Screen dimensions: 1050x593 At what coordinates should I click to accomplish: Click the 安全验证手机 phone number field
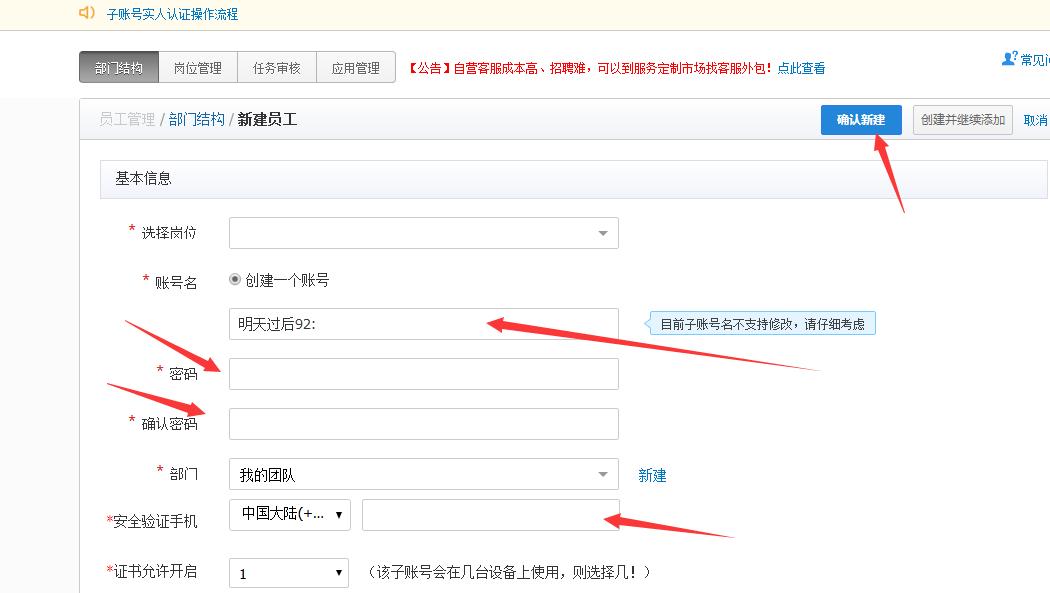click(490, 514)
